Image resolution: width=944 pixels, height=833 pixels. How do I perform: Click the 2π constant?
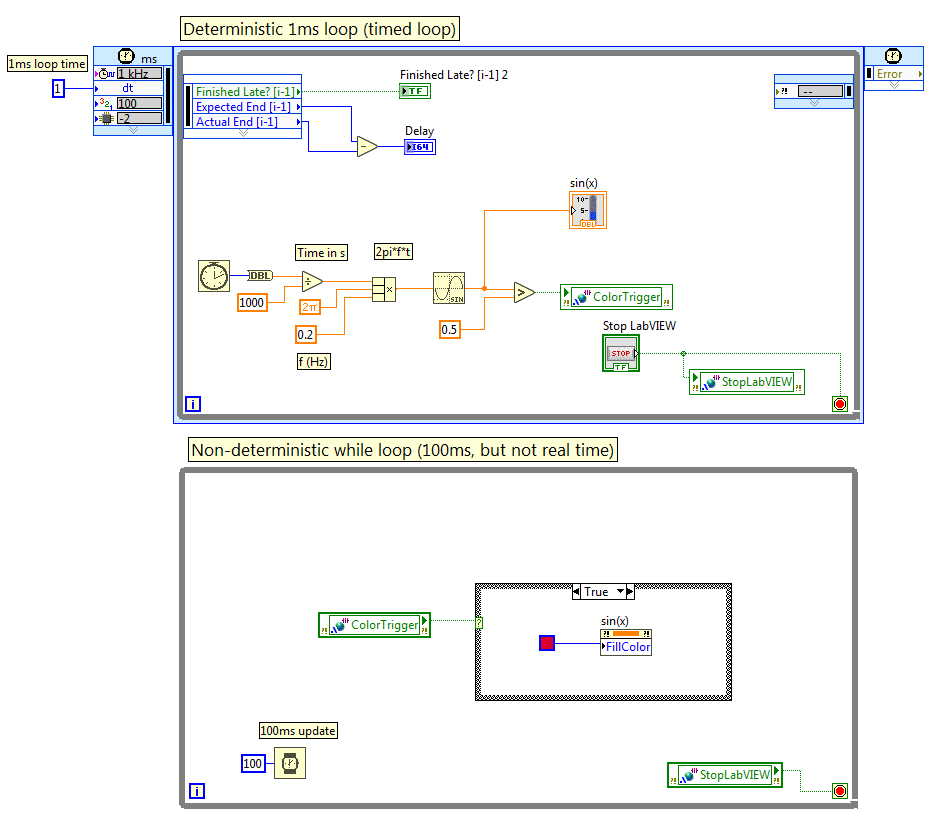point(310,307)
